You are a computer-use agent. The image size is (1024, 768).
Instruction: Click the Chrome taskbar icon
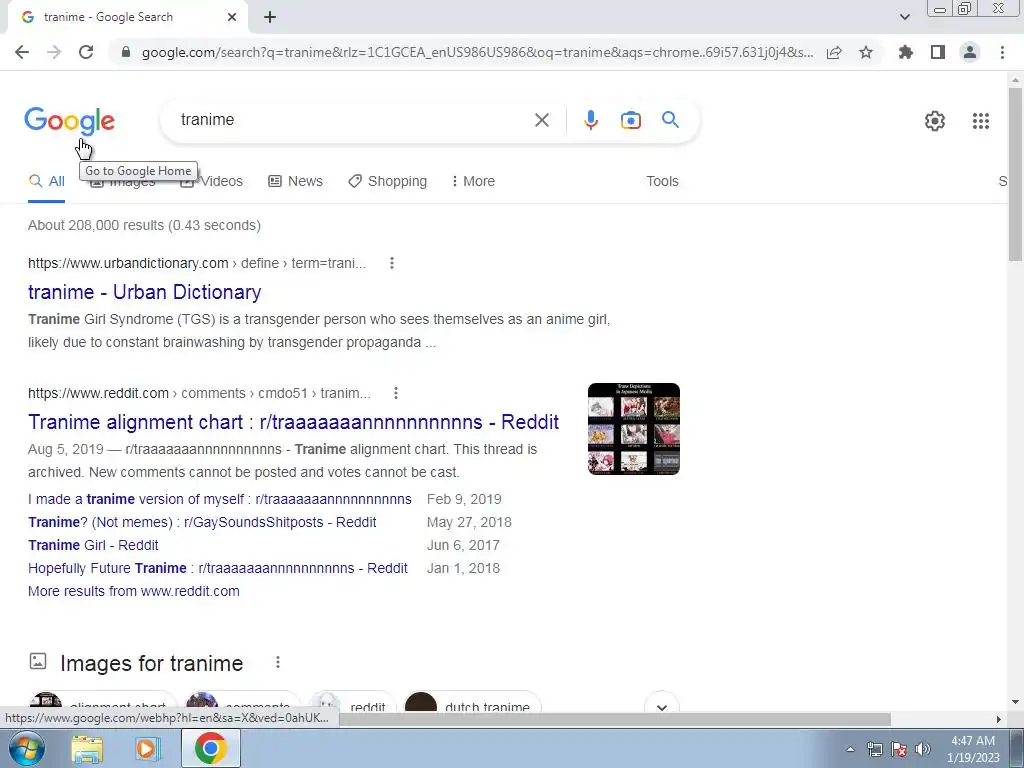click(x=210, y=748)
